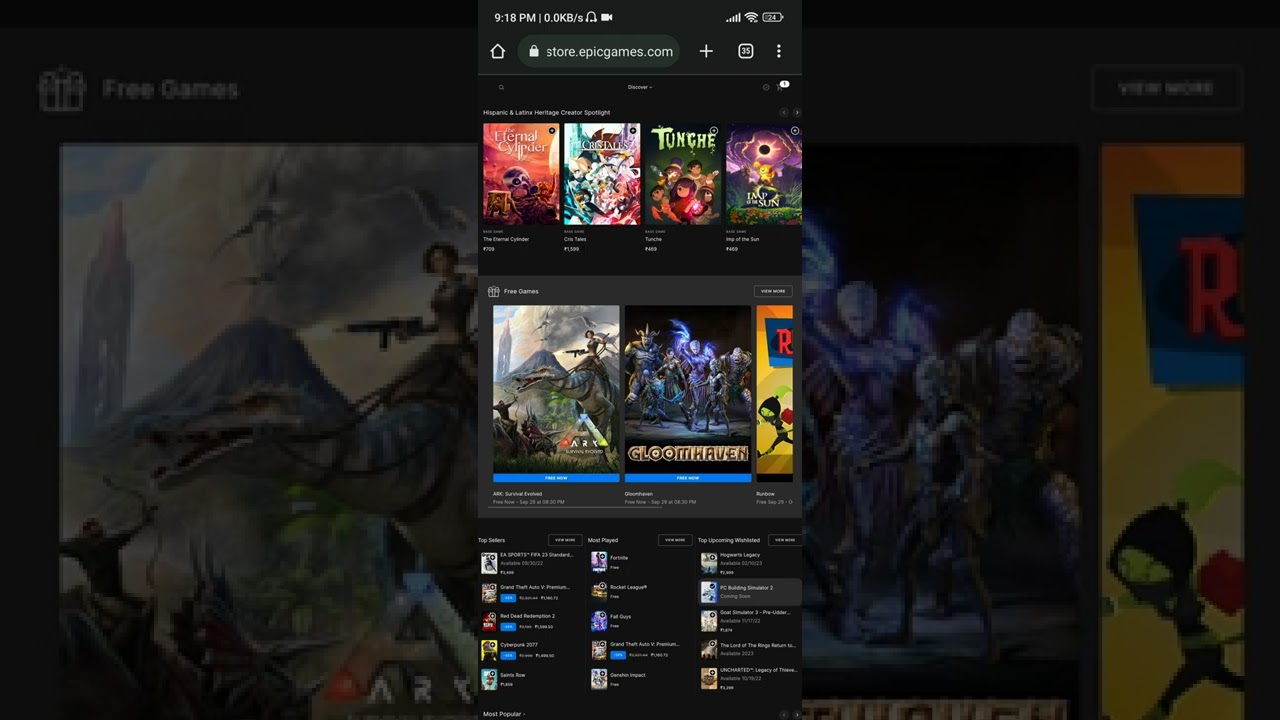Click View More next to Most Played
Image resolution: width=1280 pixels, height=720 pixels.
[x=675, y=540]
